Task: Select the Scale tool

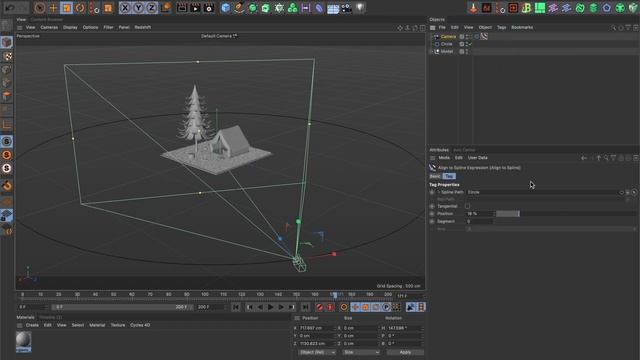Action: point(67,8)
